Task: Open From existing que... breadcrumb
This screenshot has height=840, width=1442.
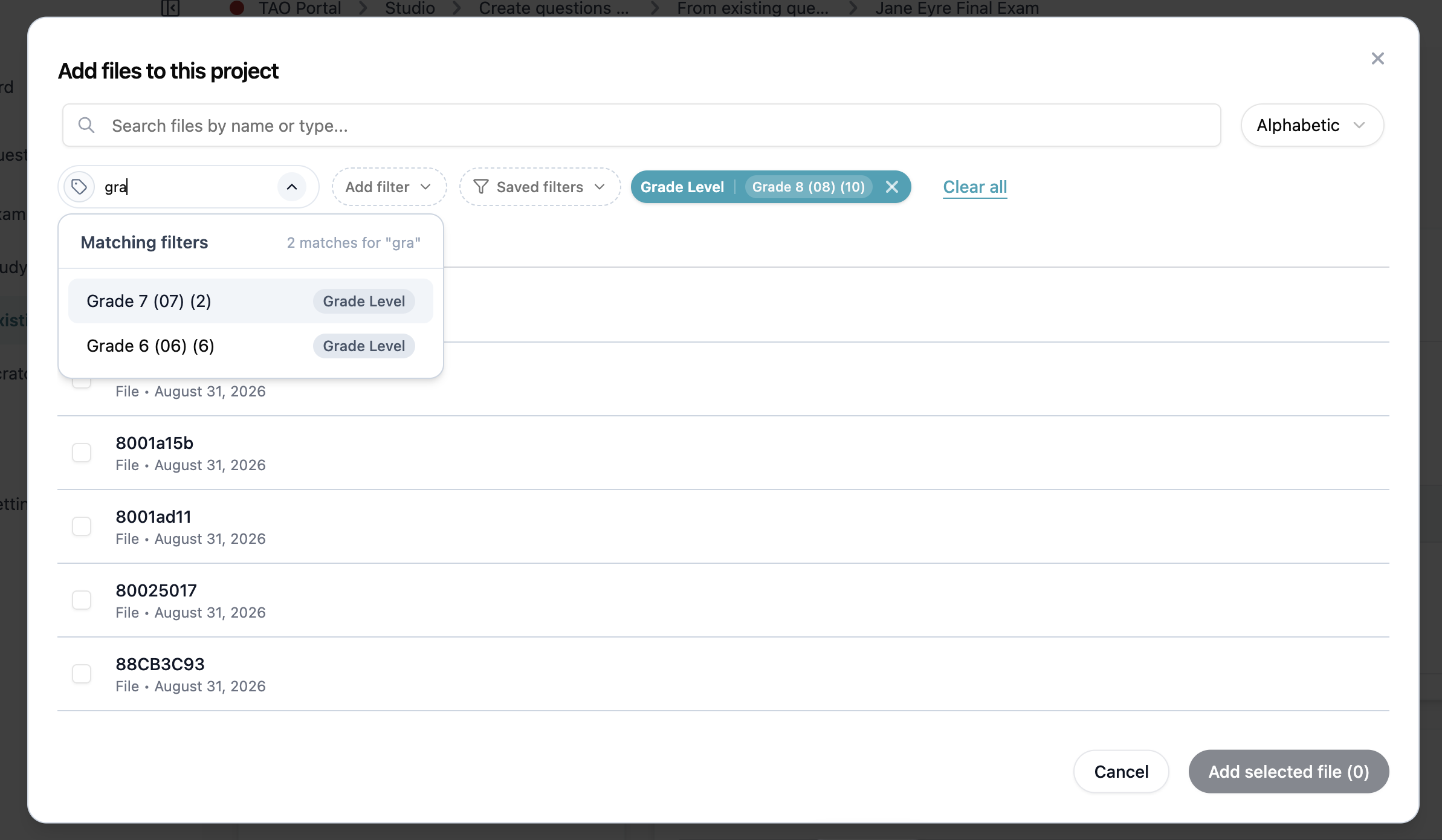Action: 752,8
